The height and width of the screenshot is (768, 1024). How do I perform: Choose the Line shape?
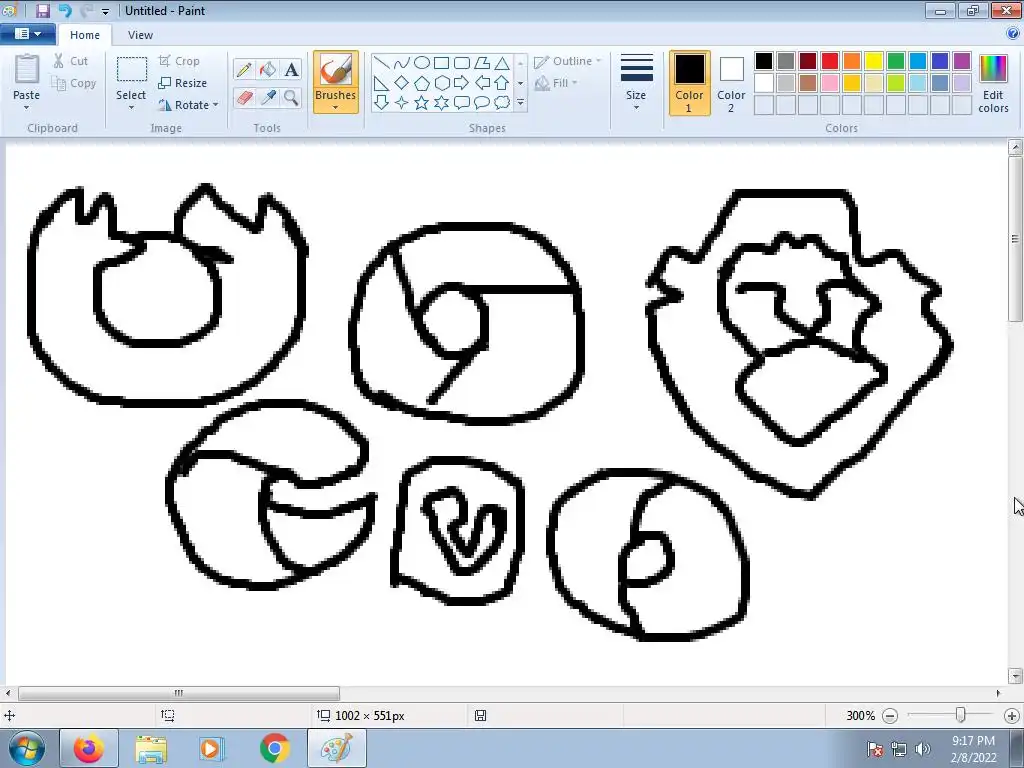click(382, 63)
